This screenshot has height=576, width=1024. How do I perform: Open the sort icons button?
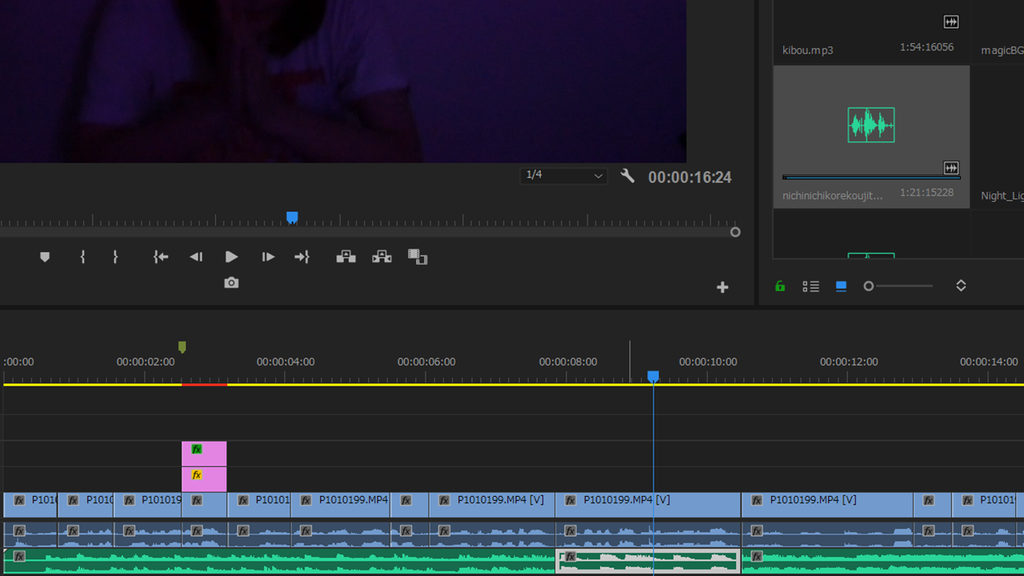pos(961,285)
